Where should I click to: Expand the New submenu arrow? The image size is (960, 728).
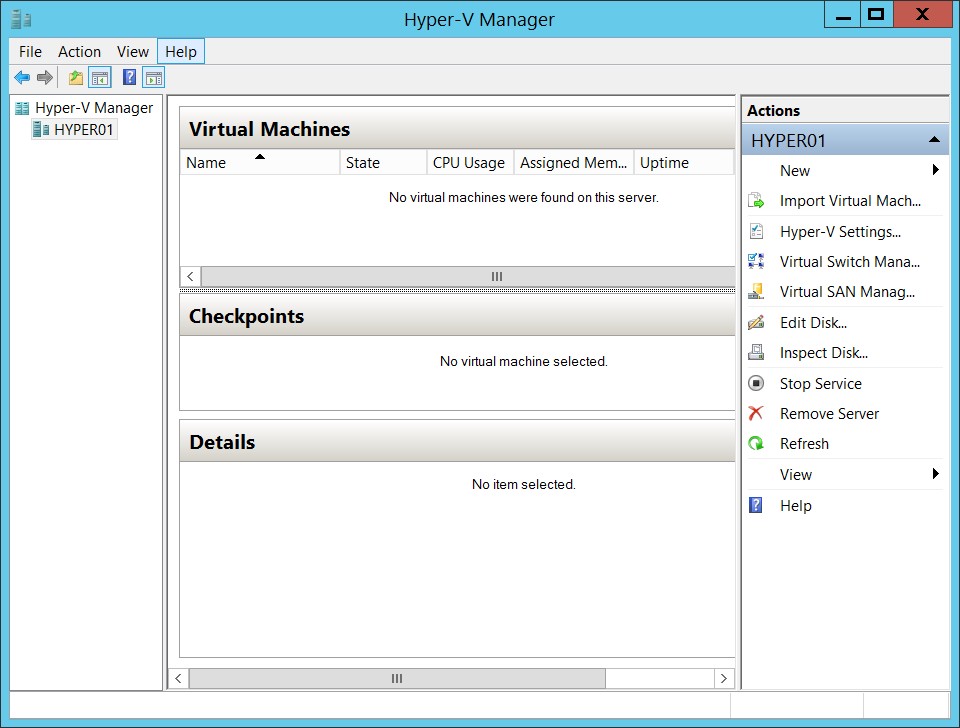click(x=935, y=171)
